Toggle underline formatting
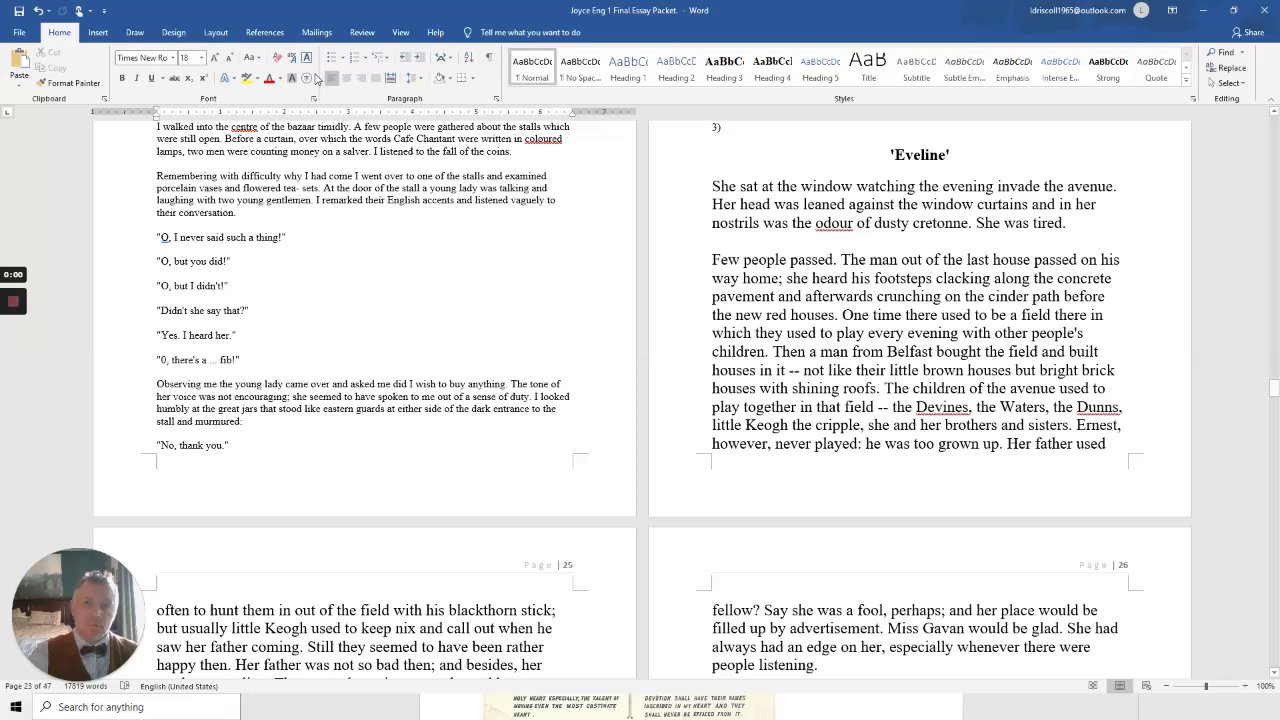 (151, 78)
